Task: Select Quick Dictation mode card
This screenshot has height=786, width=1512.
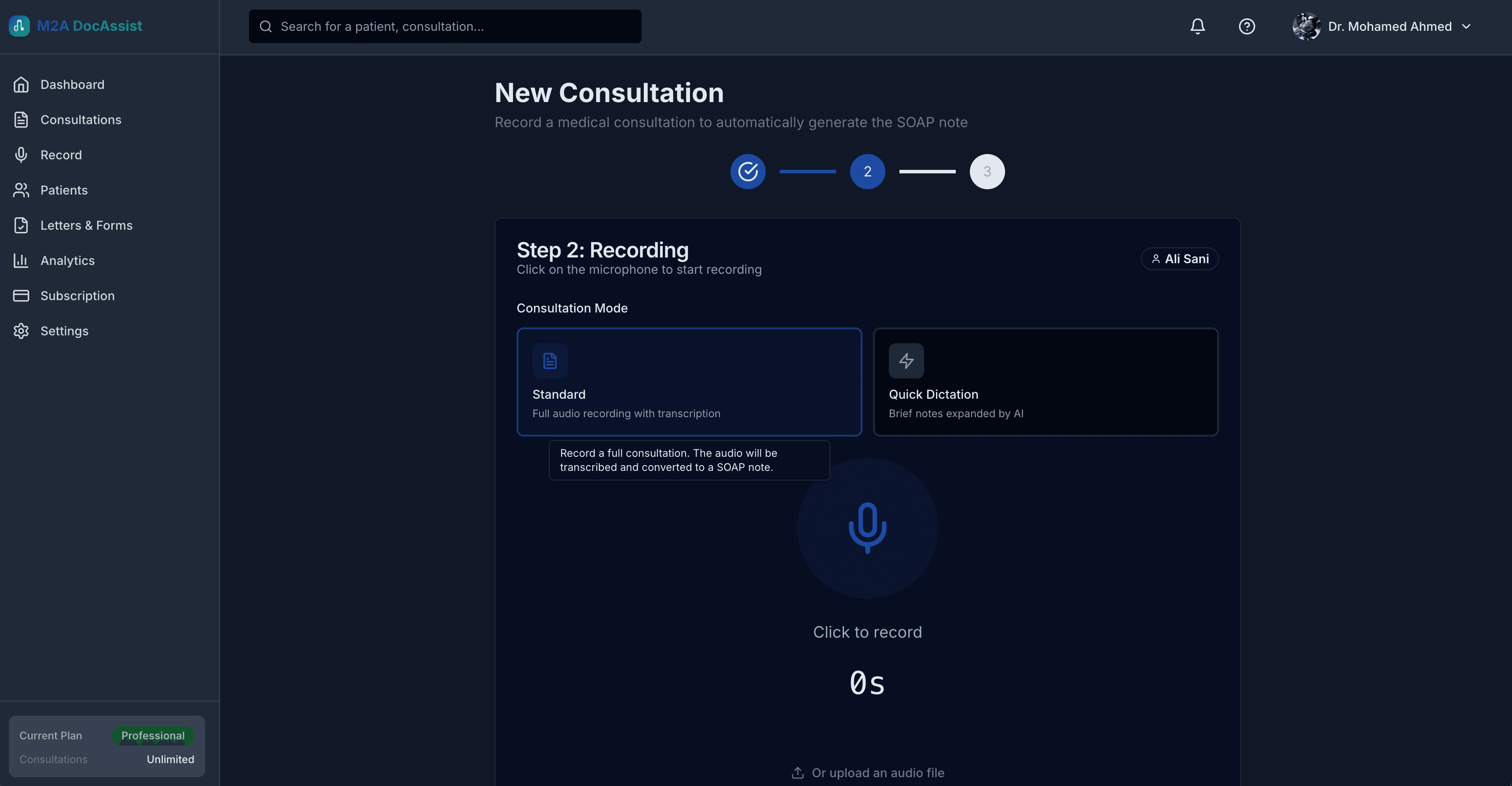Action: point(1046,382)
